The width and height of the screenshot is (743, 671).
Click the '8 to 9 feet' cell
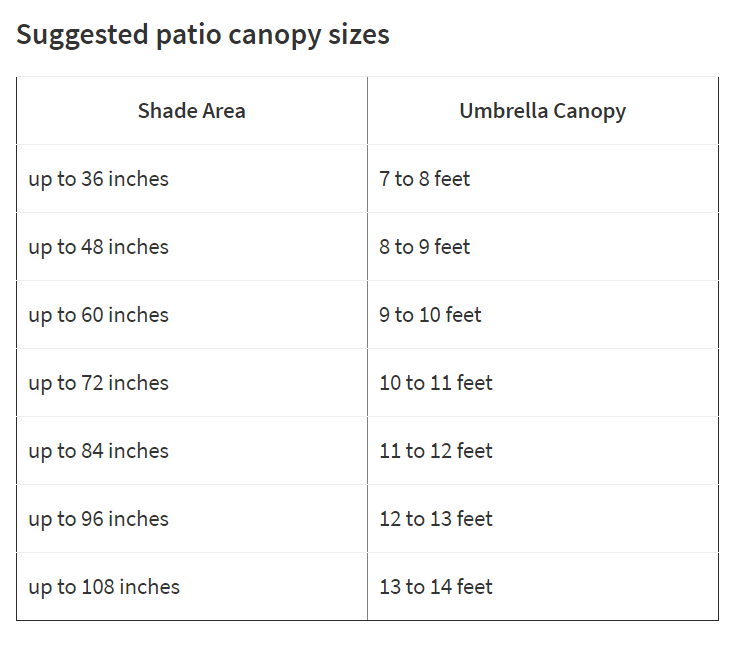[425, 247]
